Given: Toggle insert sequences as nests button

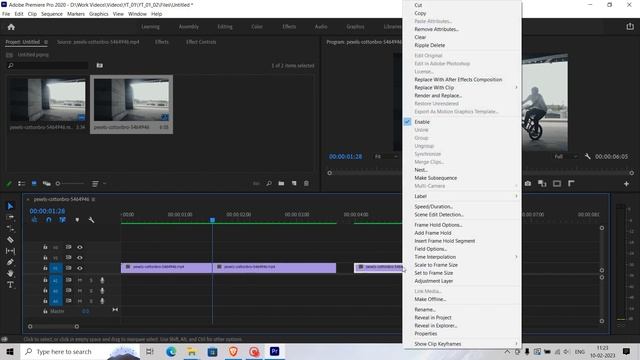Looking at the screenshot, I should (34, 220).
